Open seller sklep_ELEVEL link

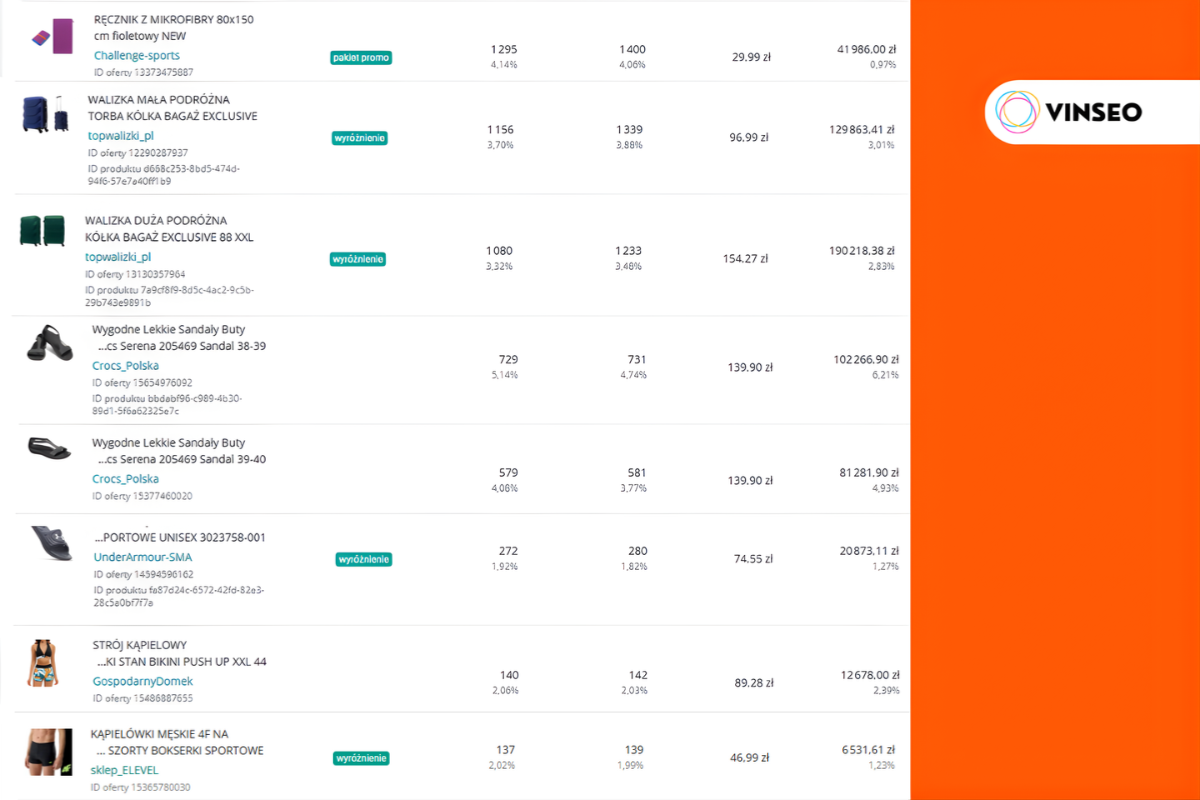pos(125,770)
